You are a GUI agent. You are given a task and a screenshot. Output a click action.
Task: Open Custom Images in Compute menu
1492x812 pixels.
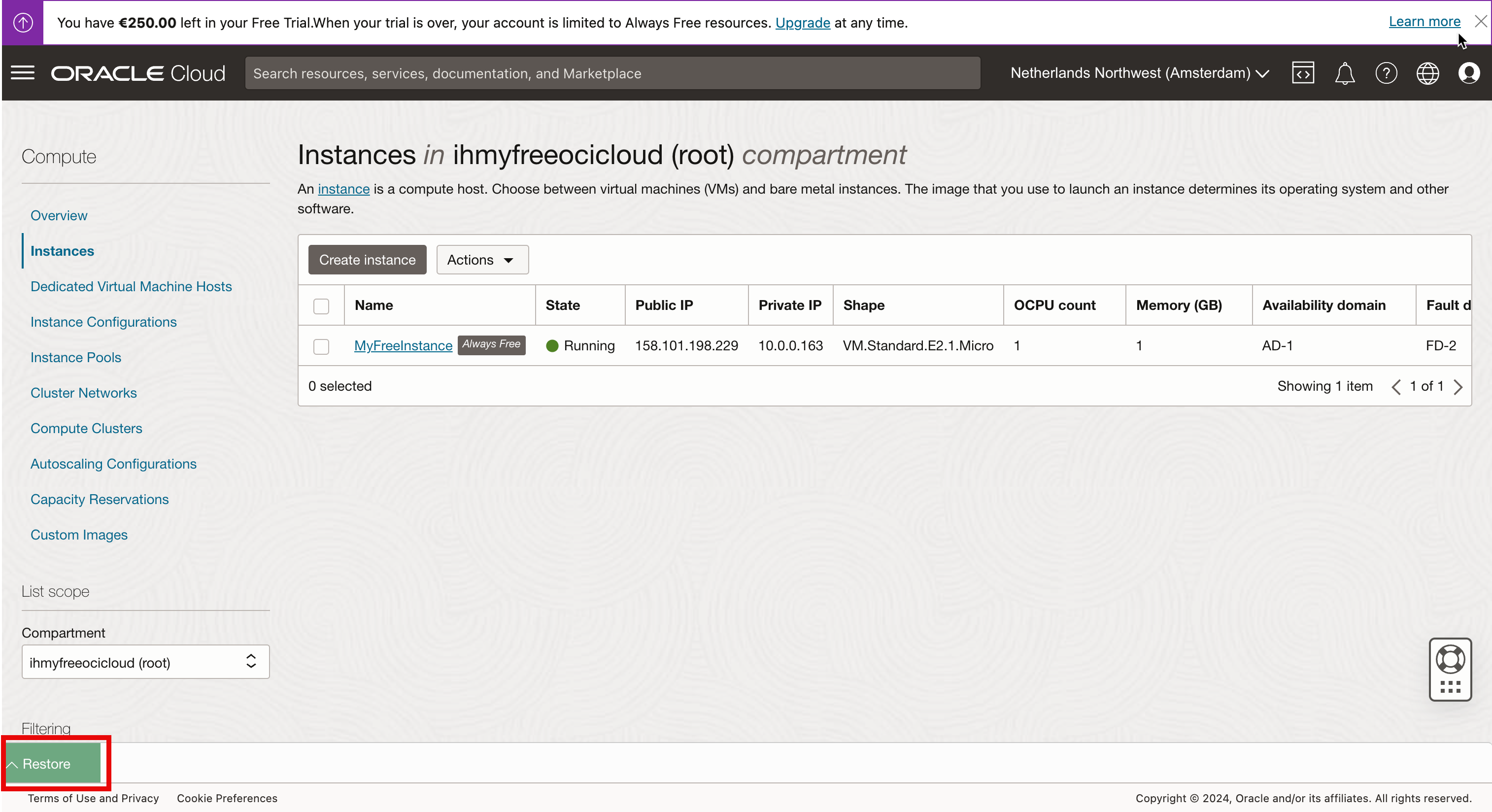pyautogui.click(x=79, y=535)
